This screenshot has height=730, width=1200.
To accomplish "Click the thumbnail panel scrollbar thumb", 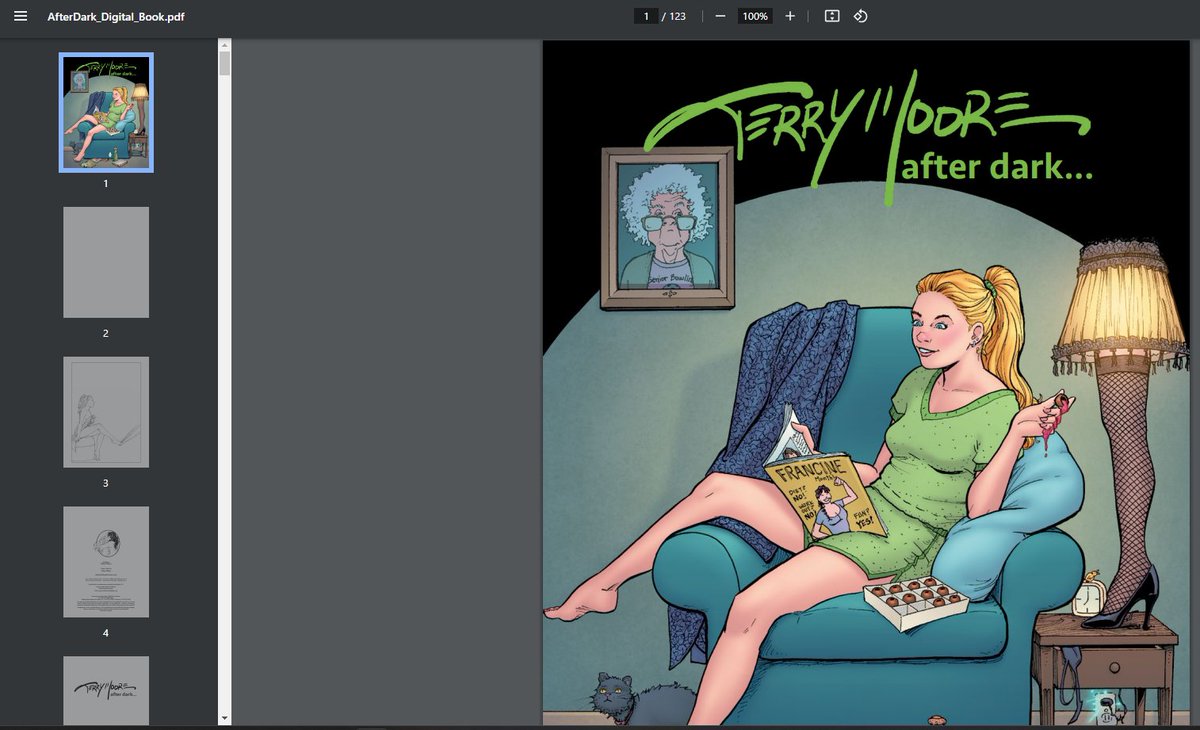I will (225, 64).
